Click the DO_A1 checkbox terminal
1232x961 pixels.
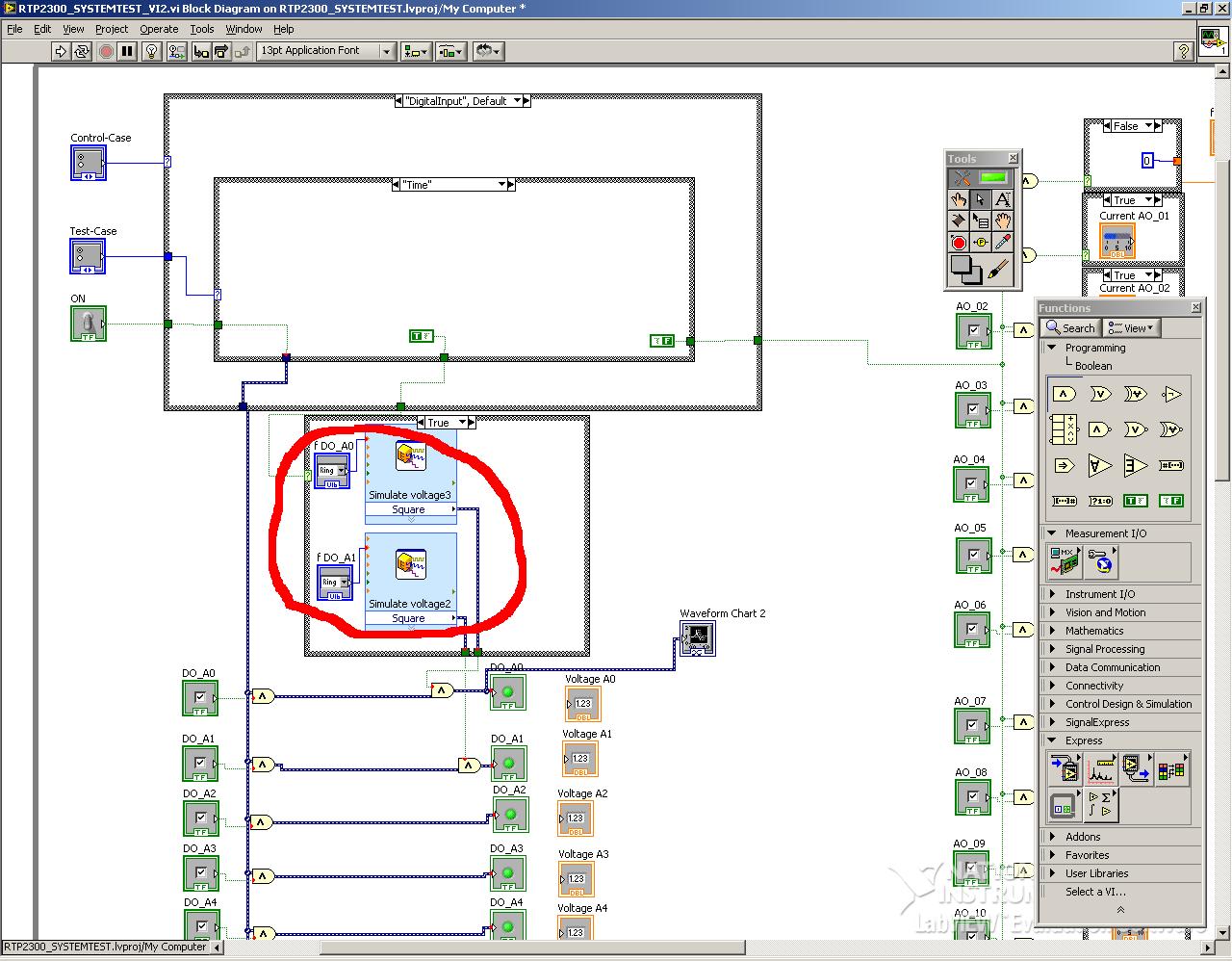pos(200,764)
